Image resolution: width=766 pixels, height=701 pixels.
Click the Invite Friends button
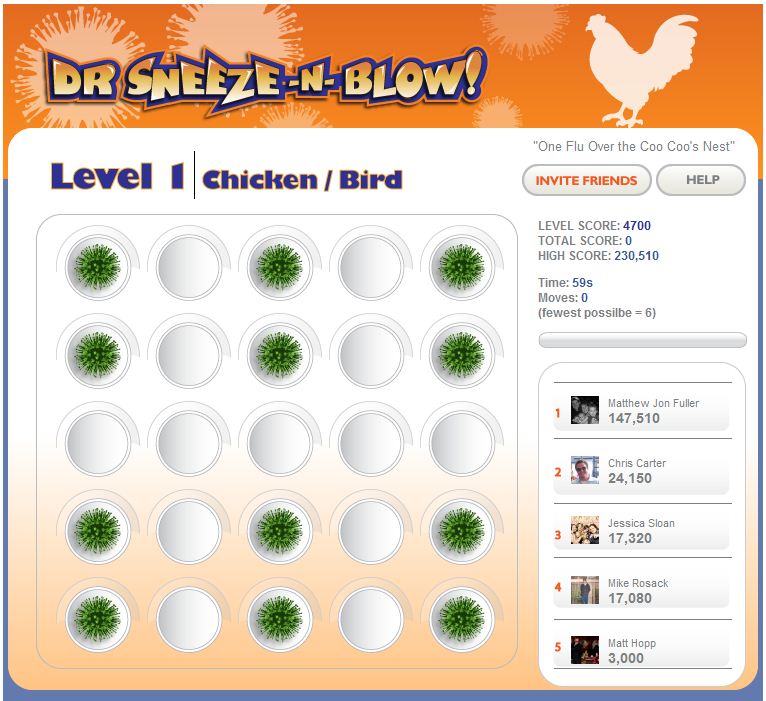(x=586, y=180)
